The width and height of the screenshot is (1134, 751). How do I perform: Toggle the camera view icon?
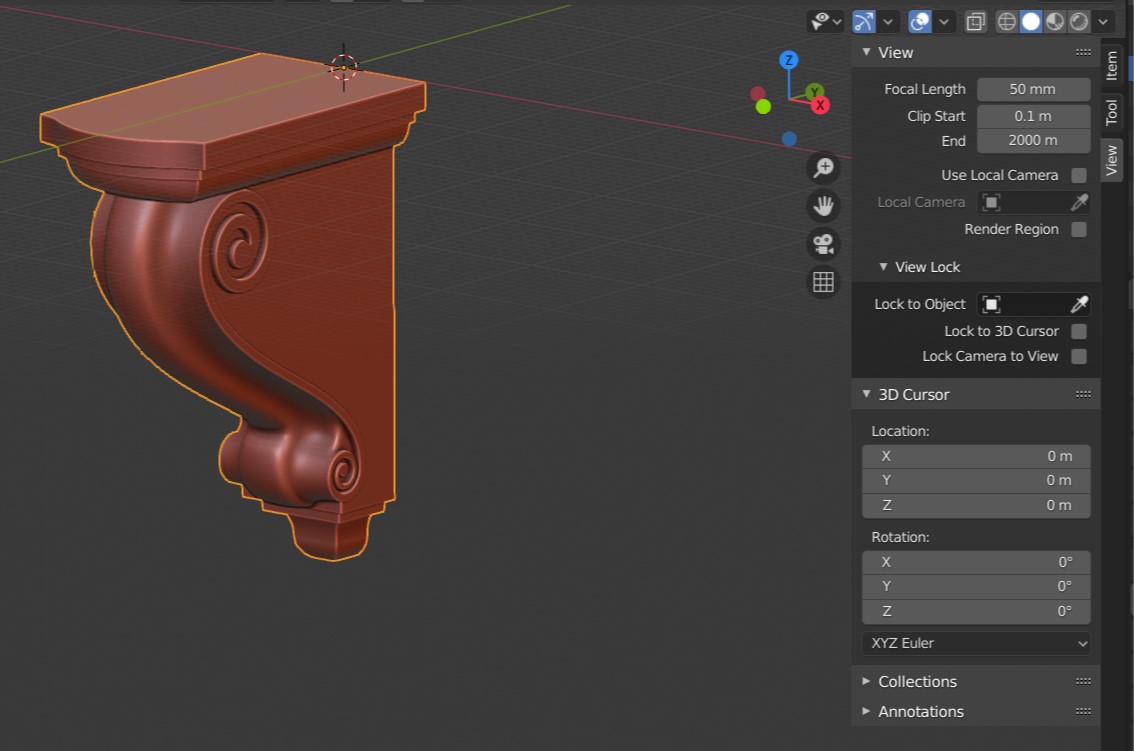[x=823, y=244]
